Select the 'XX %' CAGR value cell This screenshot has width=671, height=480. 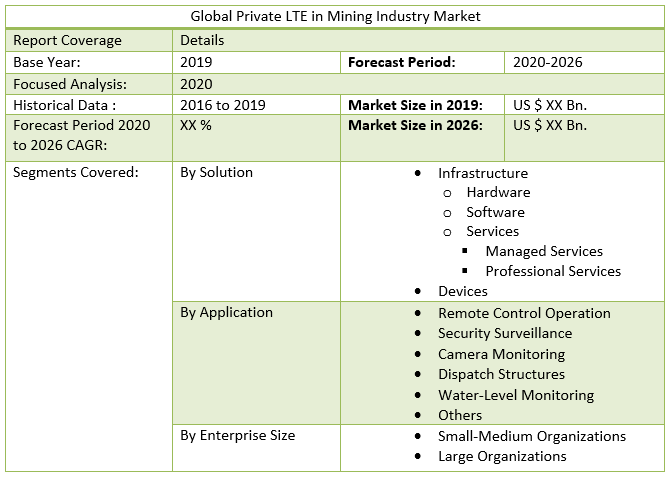point(195,125)
